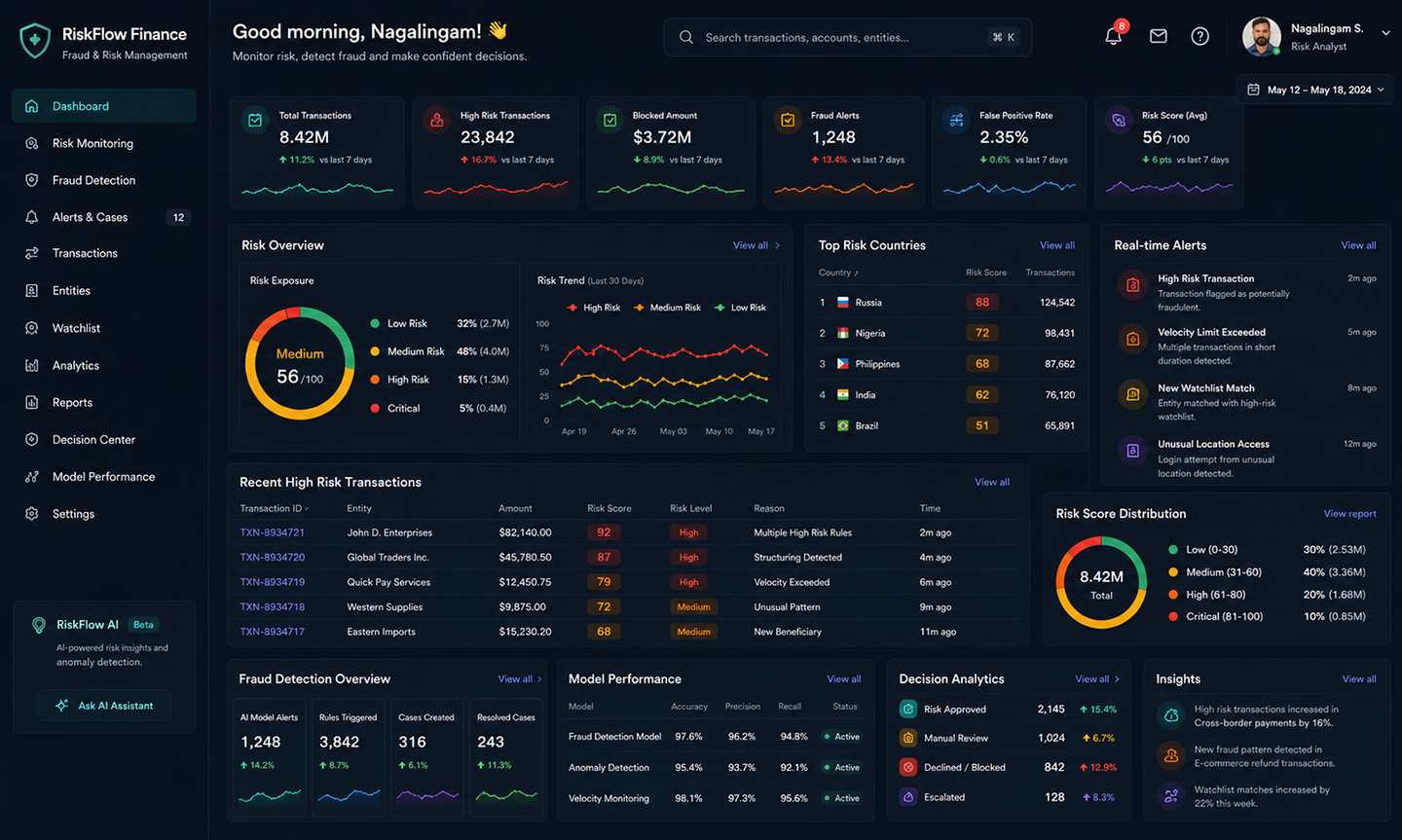Go to Model Performance in the sidebar
Viewport: 1402px width, 840px height.
click(104, 477)
